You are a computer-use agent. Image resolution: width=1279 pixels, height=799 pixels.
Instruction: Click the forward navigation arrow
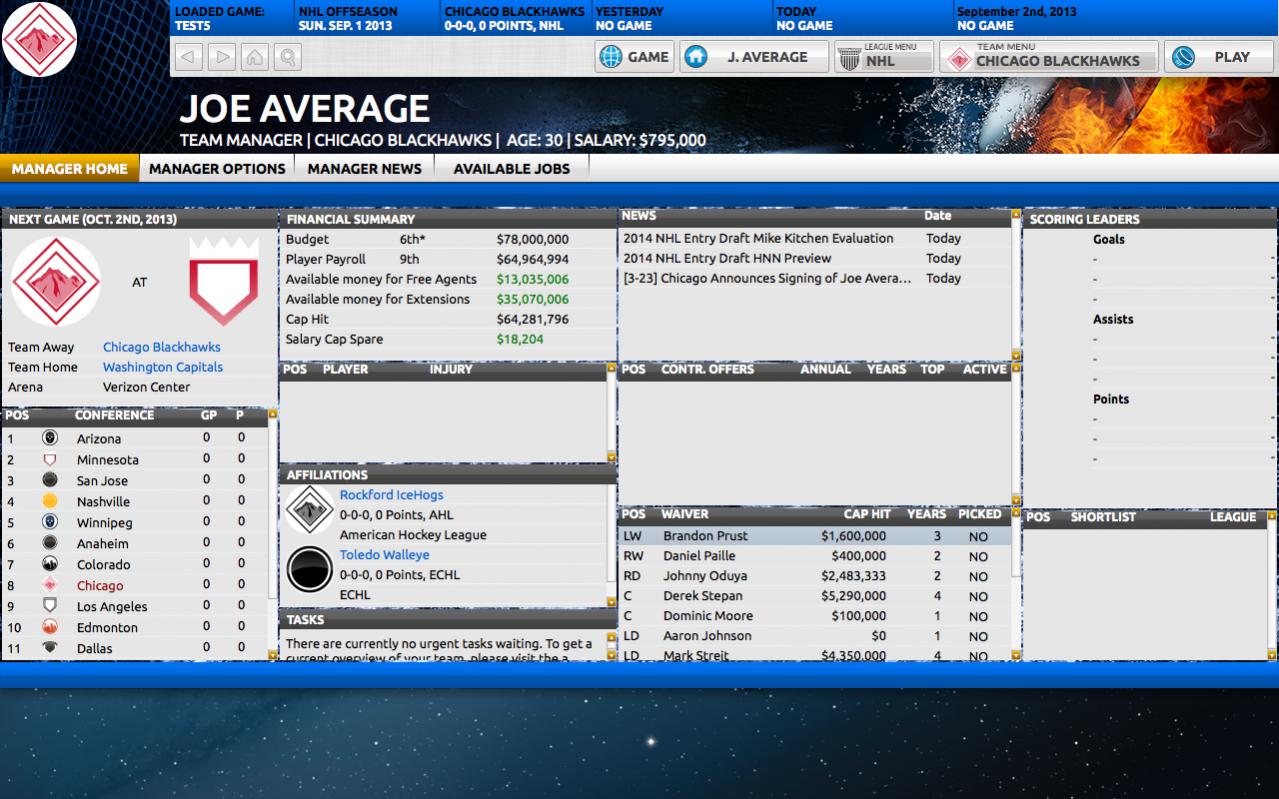click(222, 57)
